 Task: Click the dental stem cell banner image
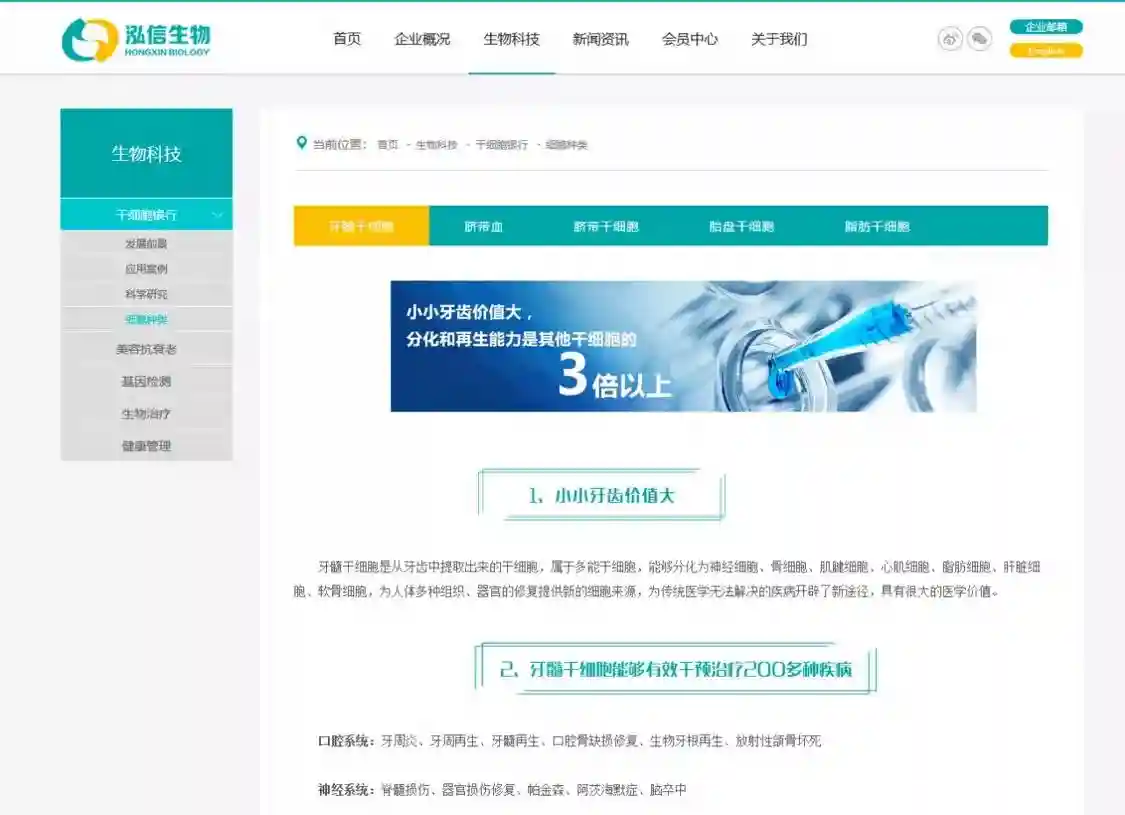tap(683, 346)
